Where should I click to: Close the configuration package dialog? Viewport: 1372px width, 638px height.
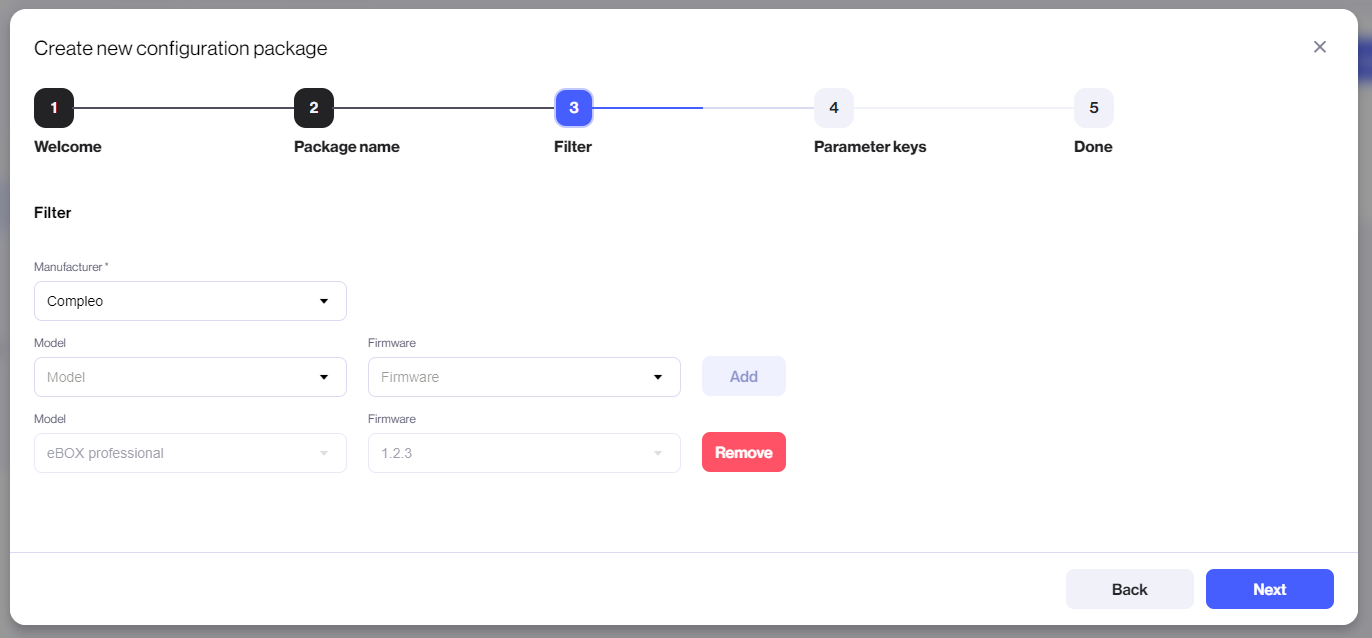pos(1320,47)
